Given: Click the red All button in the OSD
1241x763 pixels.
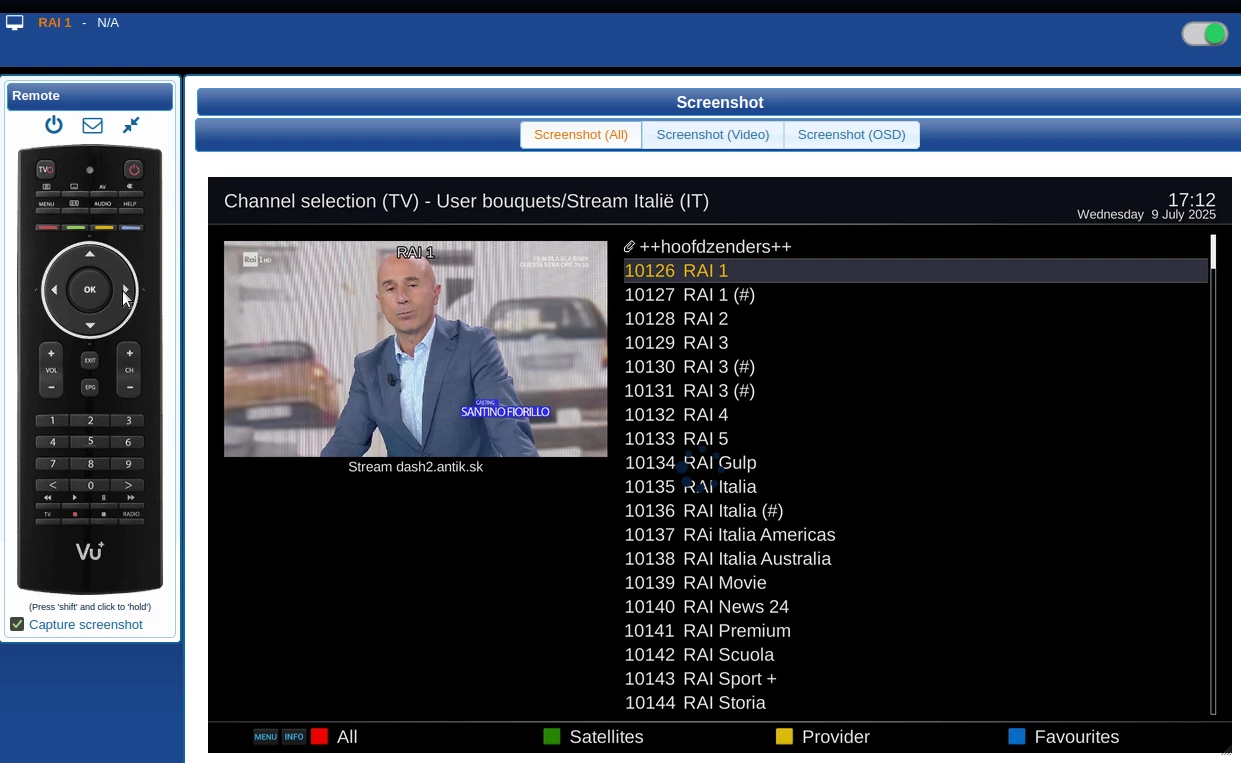Looking at the screenshot, I should (334, 737).
